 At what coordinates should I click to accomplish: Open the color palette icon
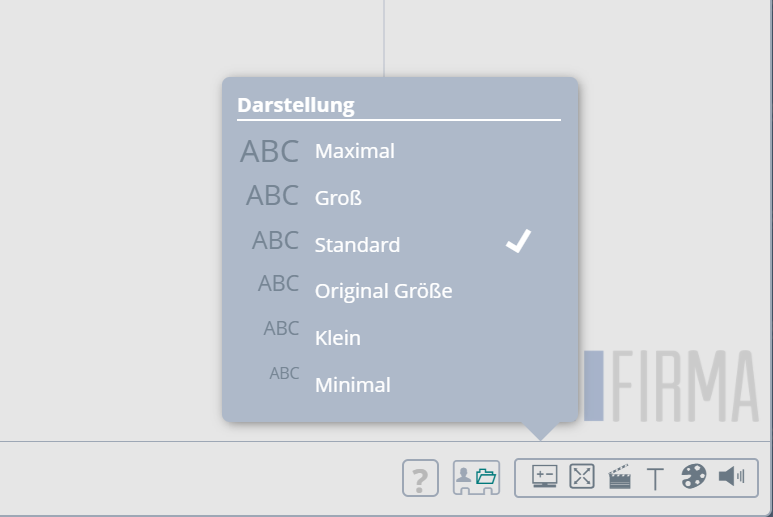click(693, 477)
